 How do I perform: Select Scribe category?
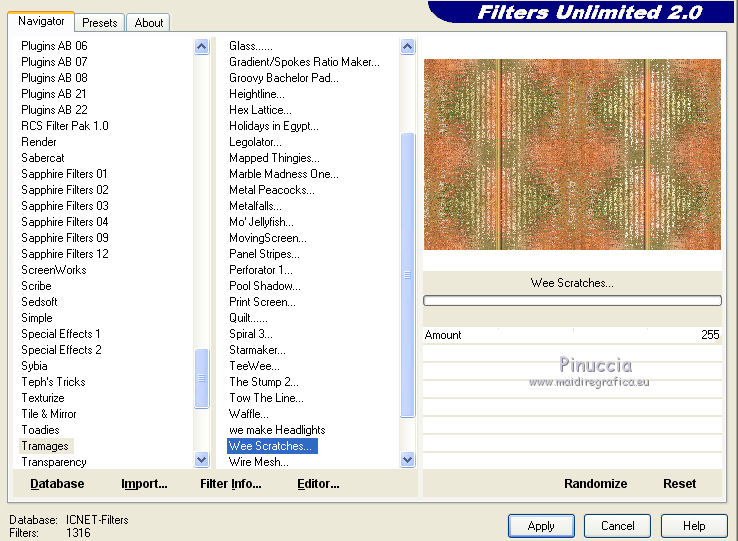(x=36, y=286)
